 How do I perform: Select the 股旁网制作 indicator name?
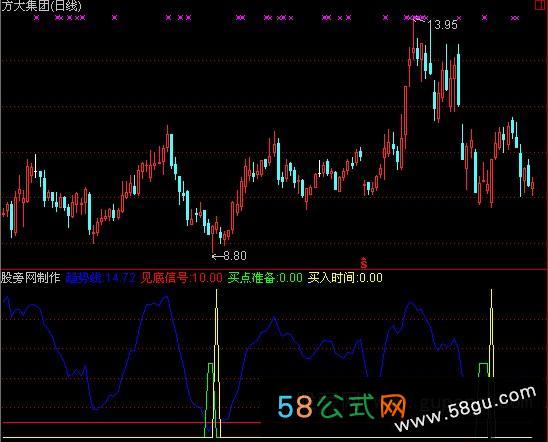point(31,278)
